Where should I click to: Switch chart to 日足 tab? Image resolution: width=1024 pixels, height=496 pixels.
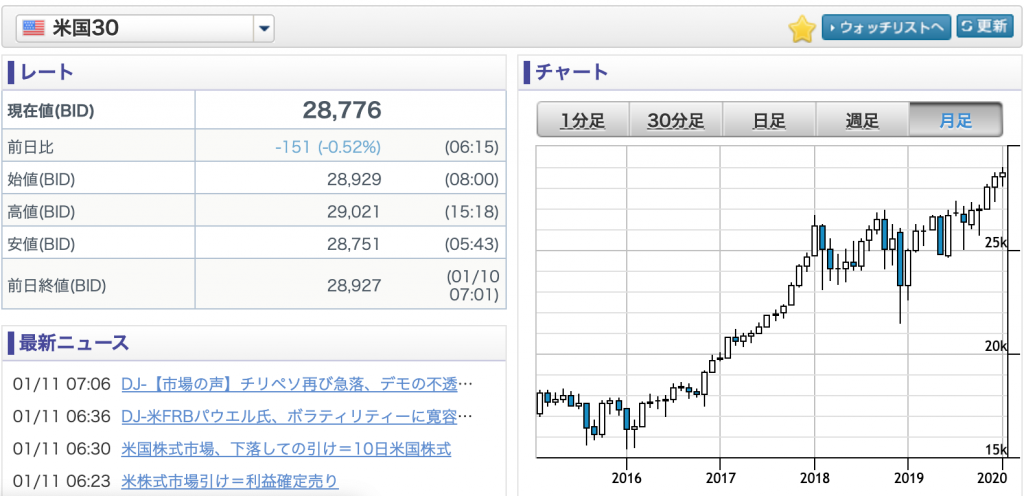769,119
